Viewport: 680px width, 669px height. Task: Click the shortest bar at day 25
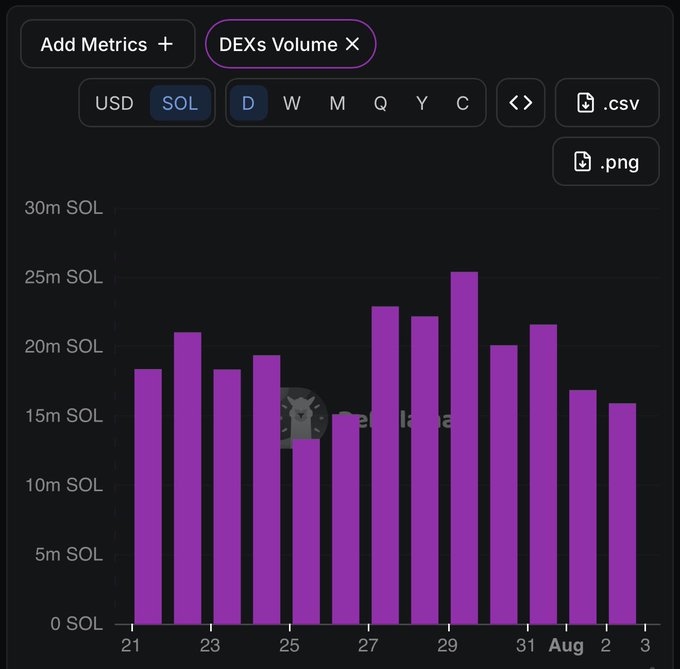(306, 532)
